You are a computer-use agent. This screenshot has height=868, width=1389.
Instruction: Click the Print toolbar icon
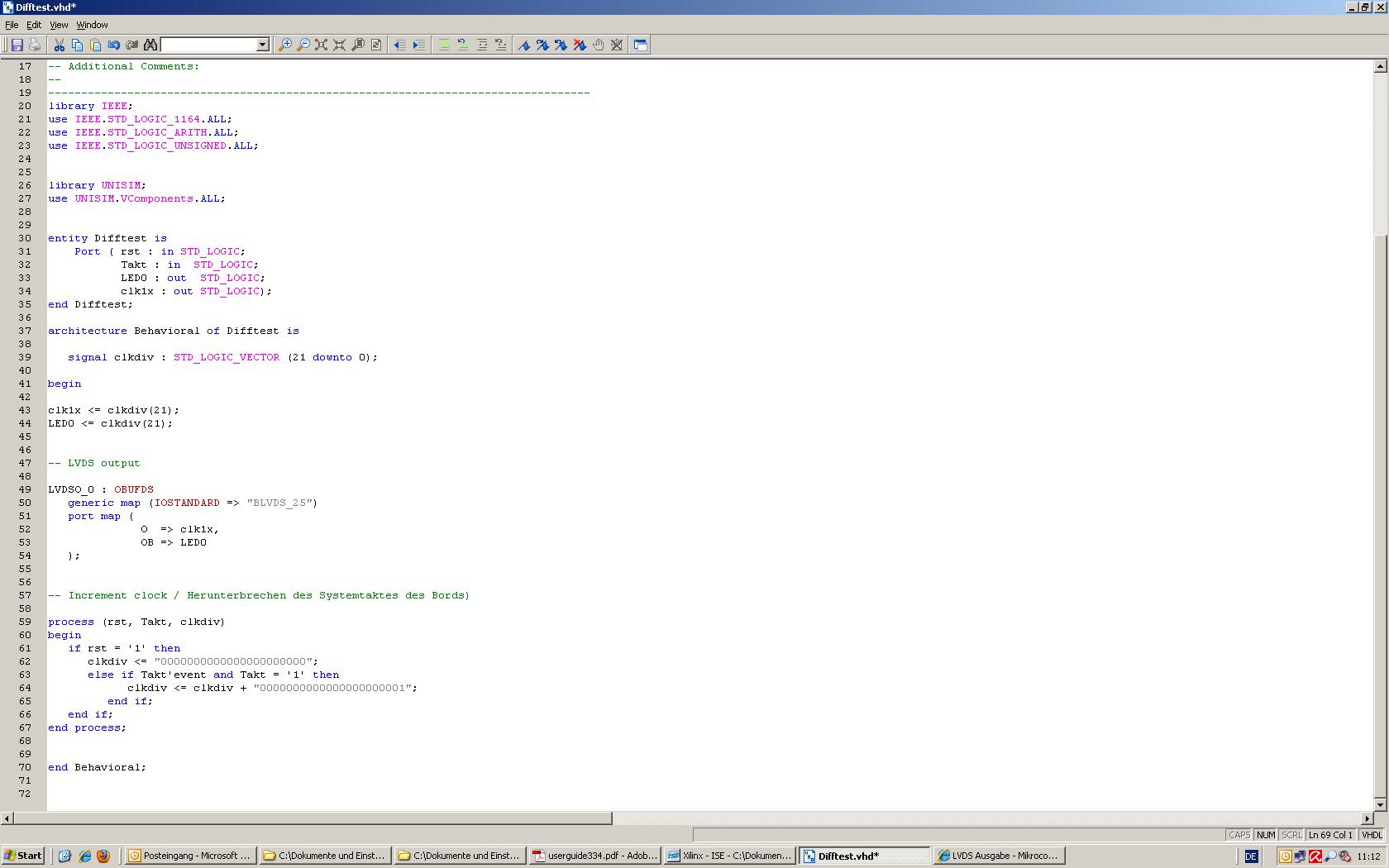pyautogui.click(x=35, y=45)
